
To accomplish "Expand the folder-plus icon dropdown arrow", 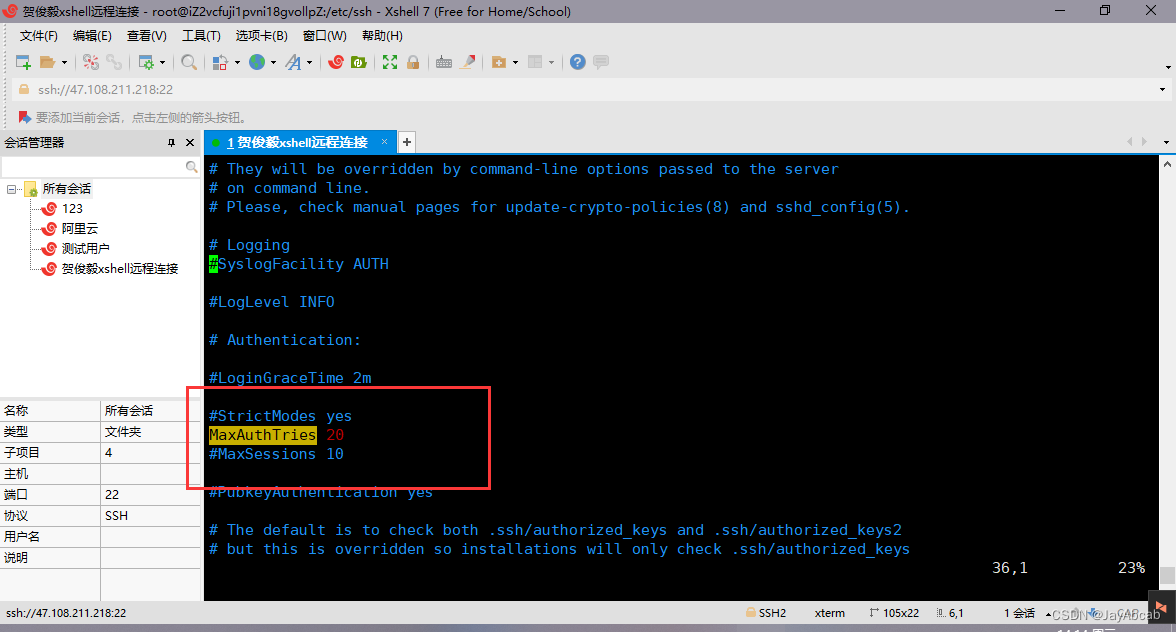I will click(515, 62).
